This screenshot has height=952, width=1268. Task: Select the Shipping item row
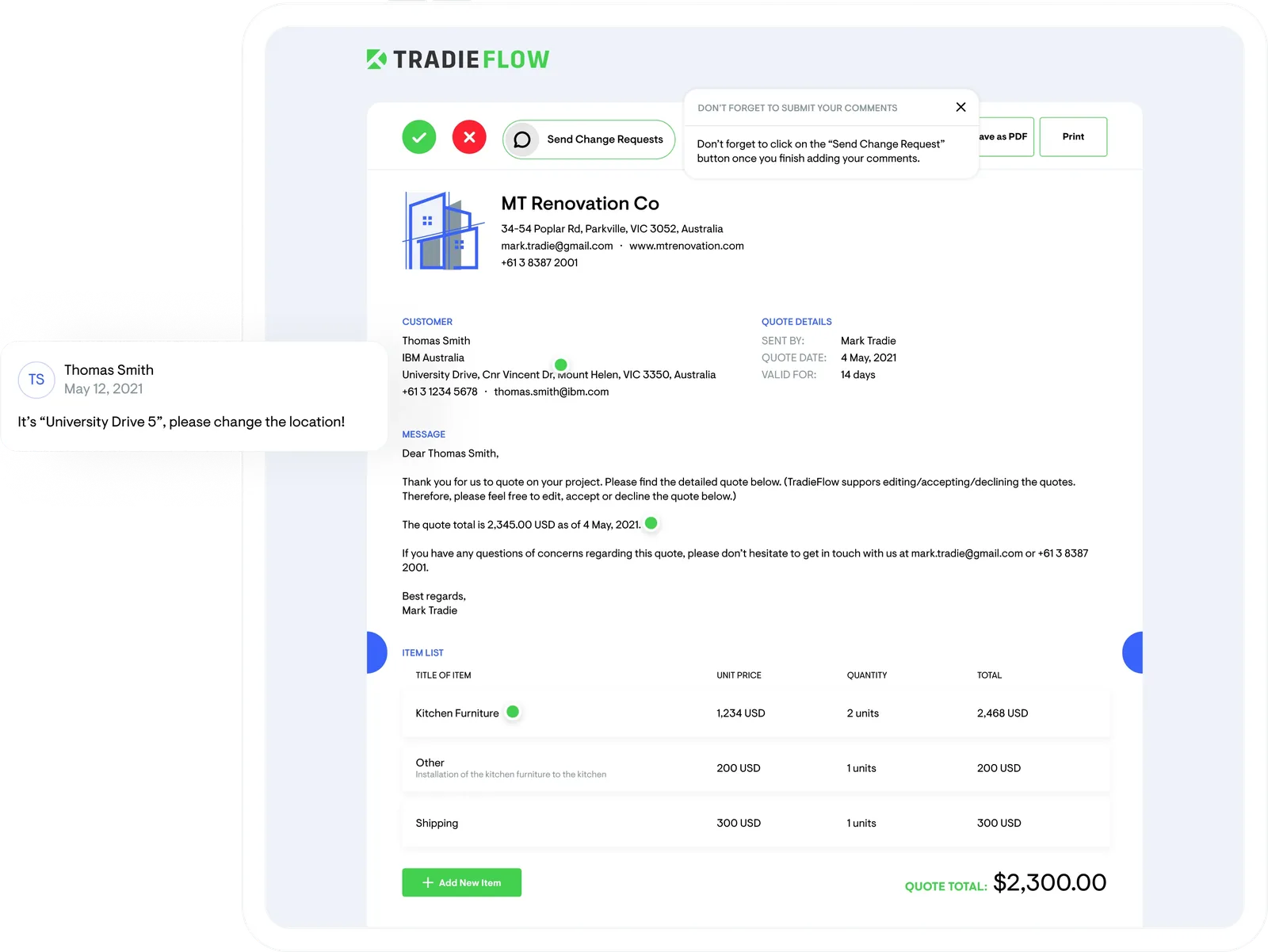click(756, 823)
